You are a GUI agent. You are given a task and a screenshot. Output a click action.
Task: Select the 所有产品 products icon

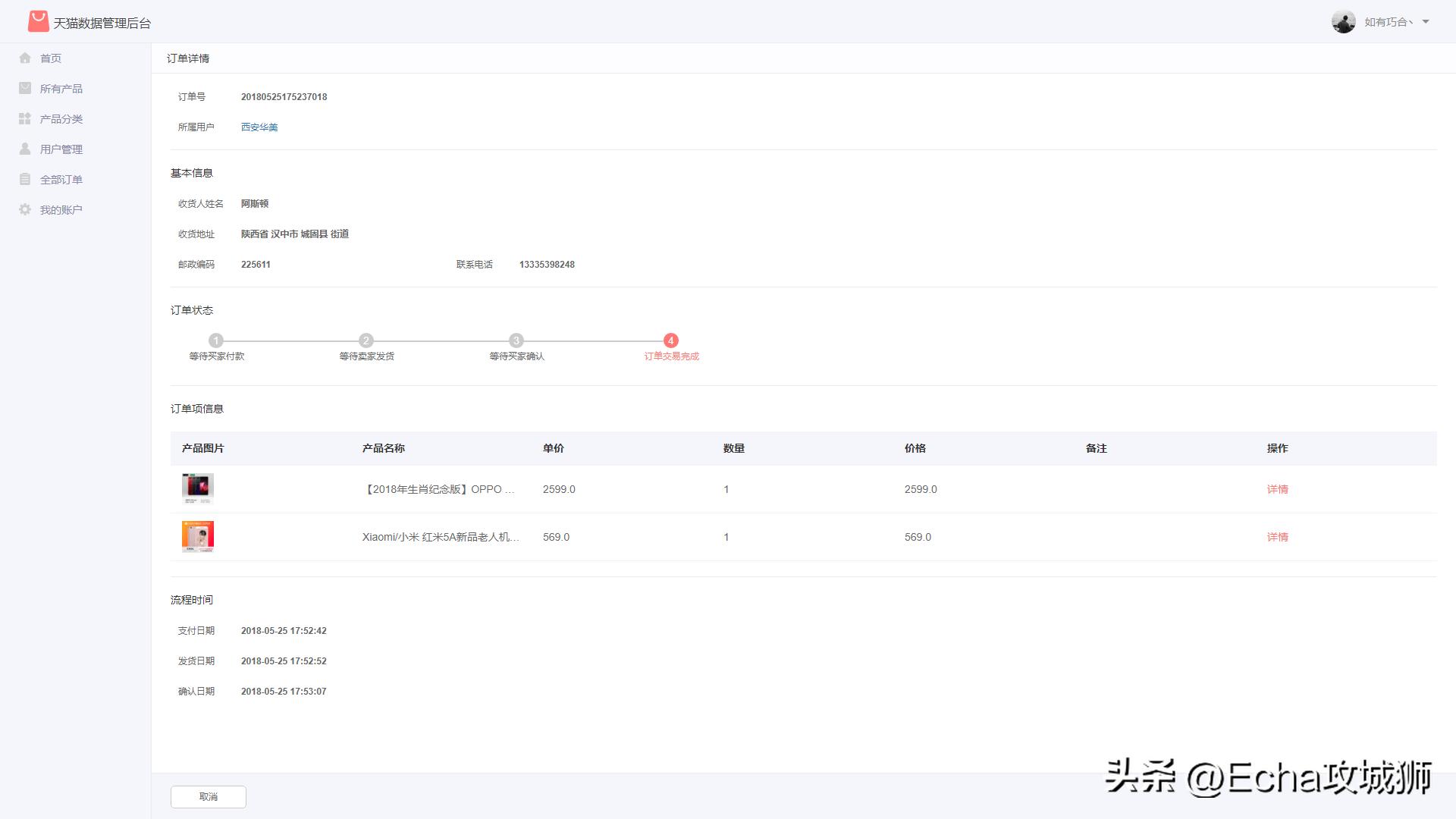[x=25, y=88]
